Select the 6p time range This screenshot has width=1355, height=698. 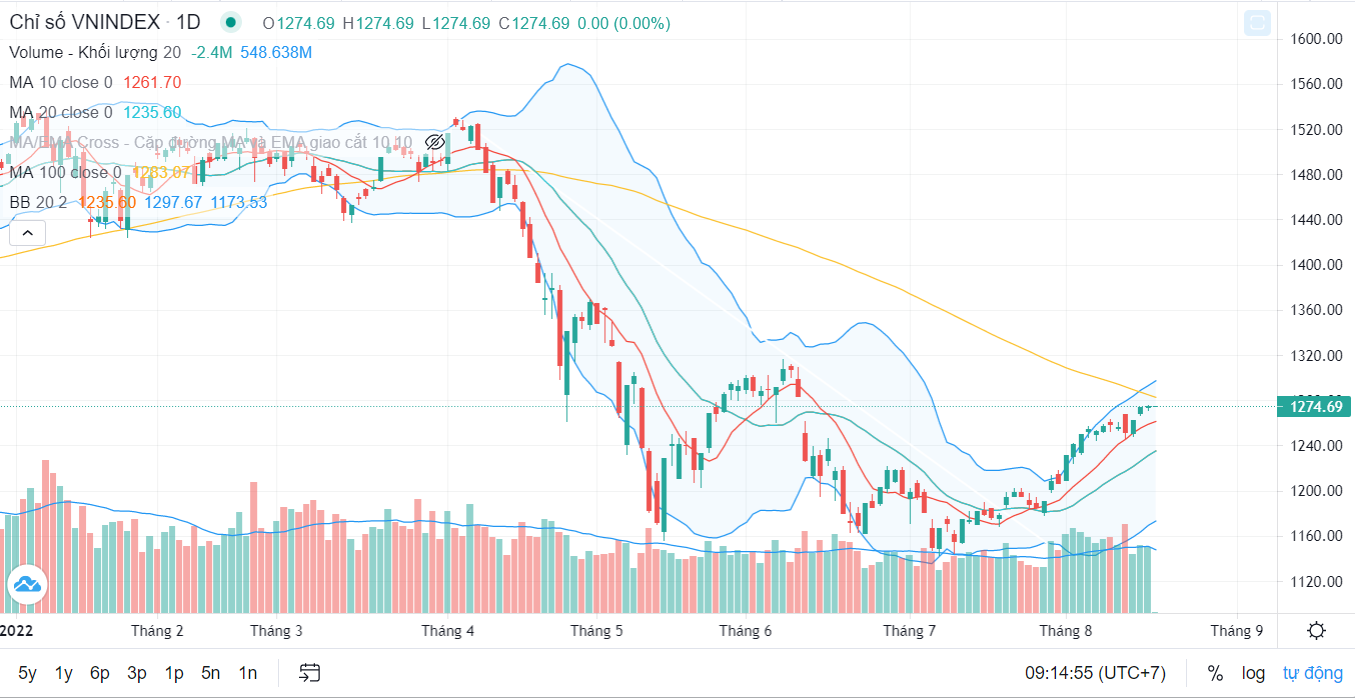click(x=100, y=673)
